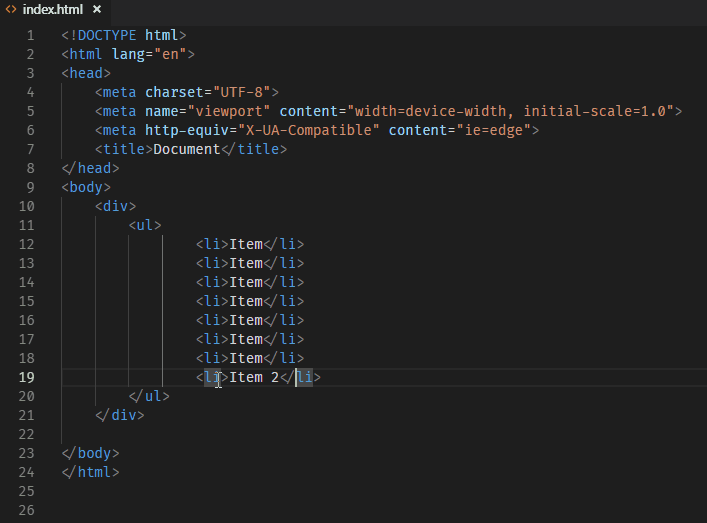Viewport: 707px width, 523px height.
Task: Click the opening div tag on line 10
Action: [115, 206]
